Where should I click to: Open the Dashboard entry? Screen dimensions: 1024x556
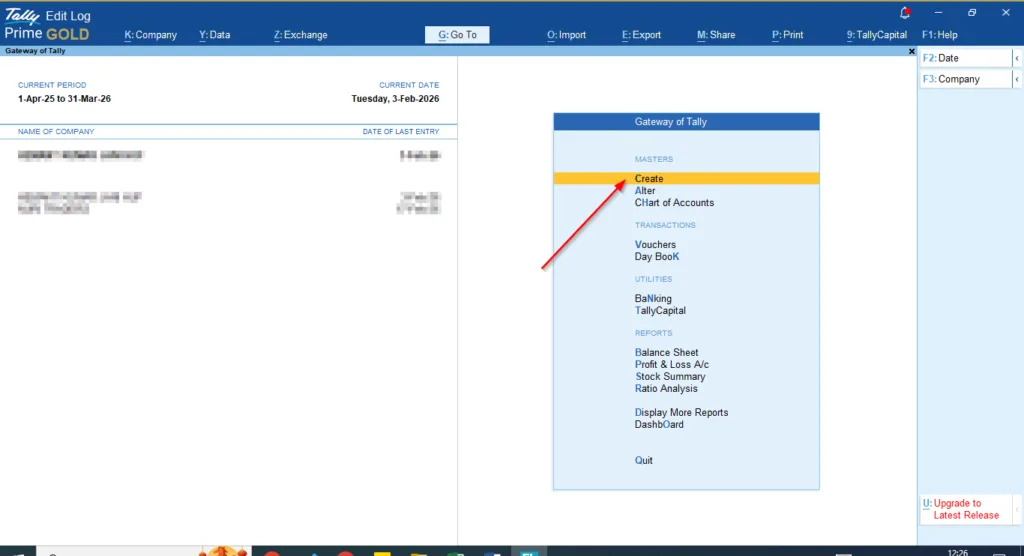click(659, 424)
